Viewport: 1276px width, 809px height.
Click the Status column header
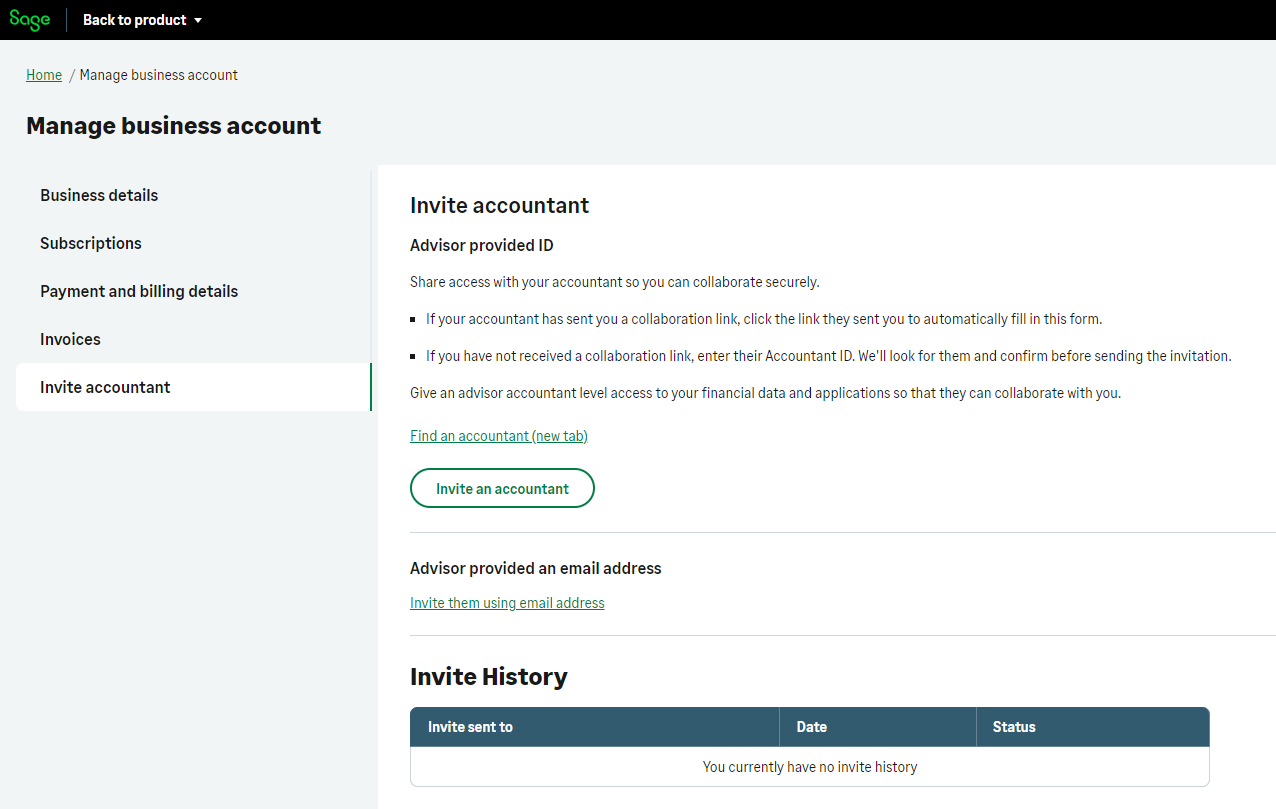point(1013,727)
